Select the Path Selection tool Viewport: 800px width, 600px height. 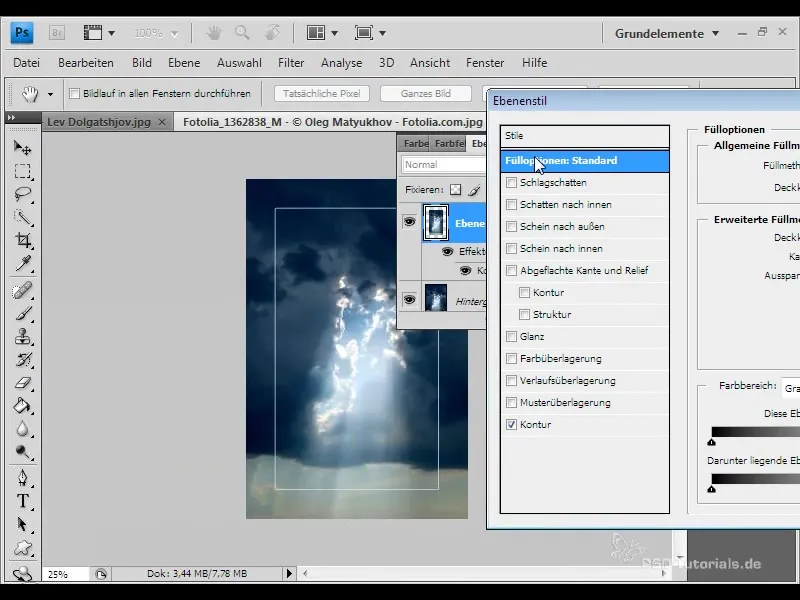[22, 524]
